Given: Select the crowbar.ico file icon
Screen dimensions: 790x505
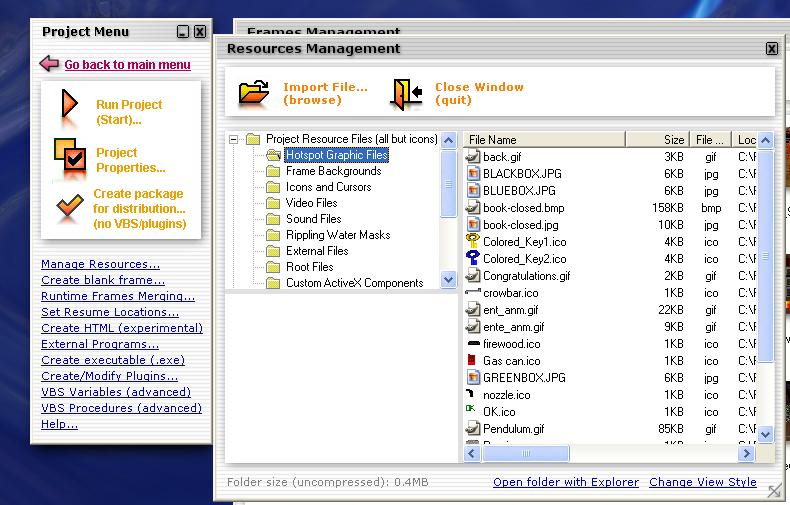Looking at the screenshot, I should point(473,292).
